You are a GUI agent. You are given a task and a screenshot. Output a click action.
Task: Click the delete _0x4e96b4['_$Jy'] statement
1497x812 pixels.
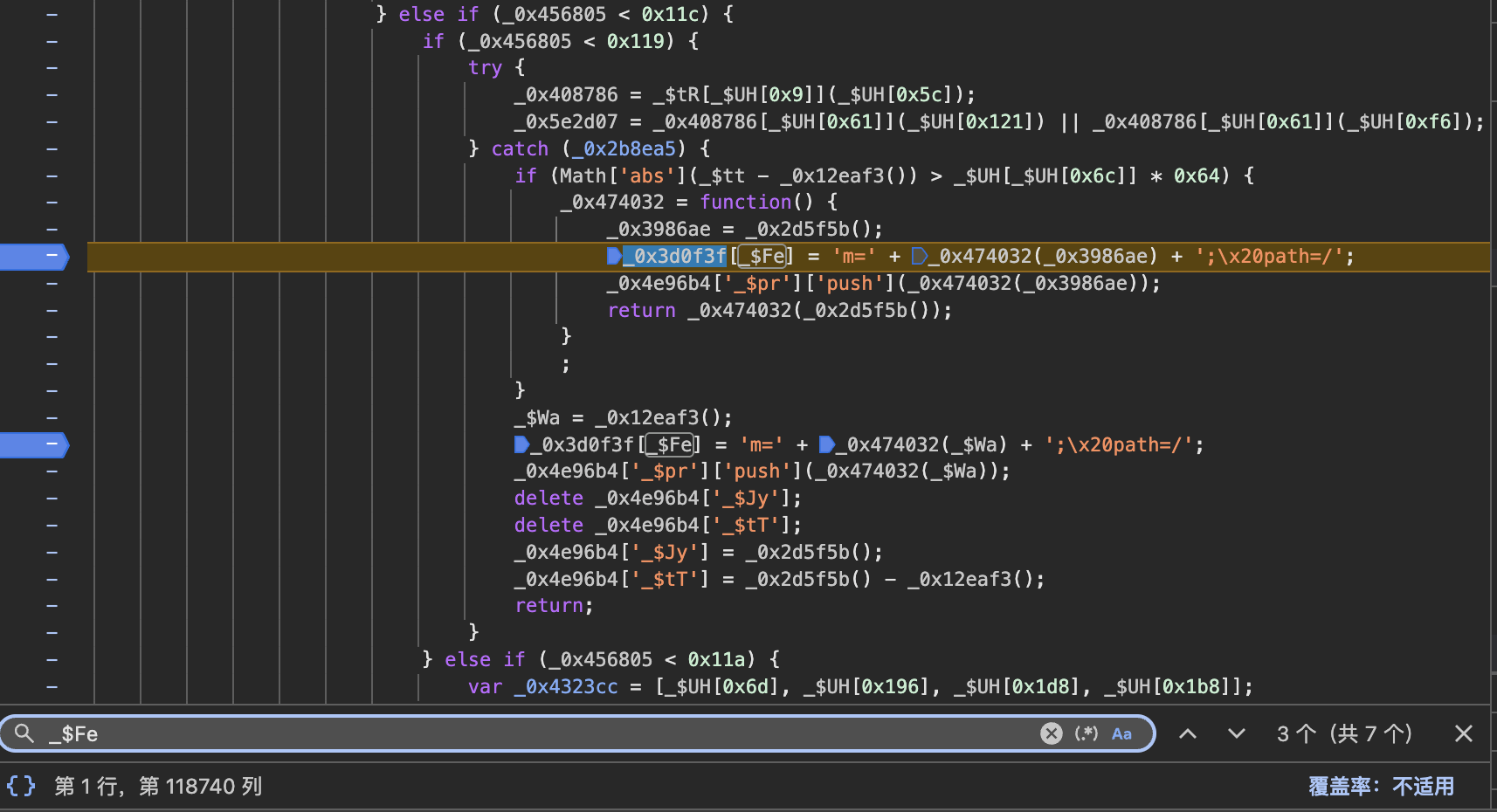click(657, 498)
